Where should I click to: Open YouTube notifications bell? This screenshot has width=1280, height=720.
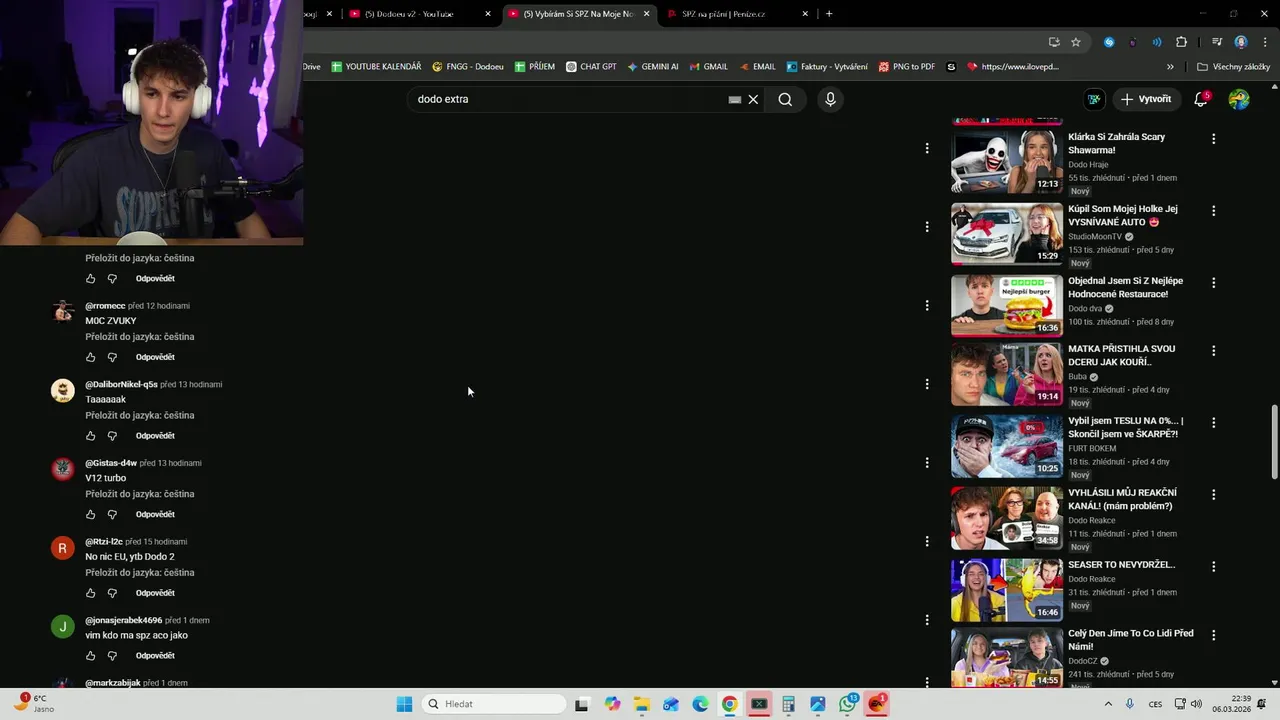pos(1201,99)
